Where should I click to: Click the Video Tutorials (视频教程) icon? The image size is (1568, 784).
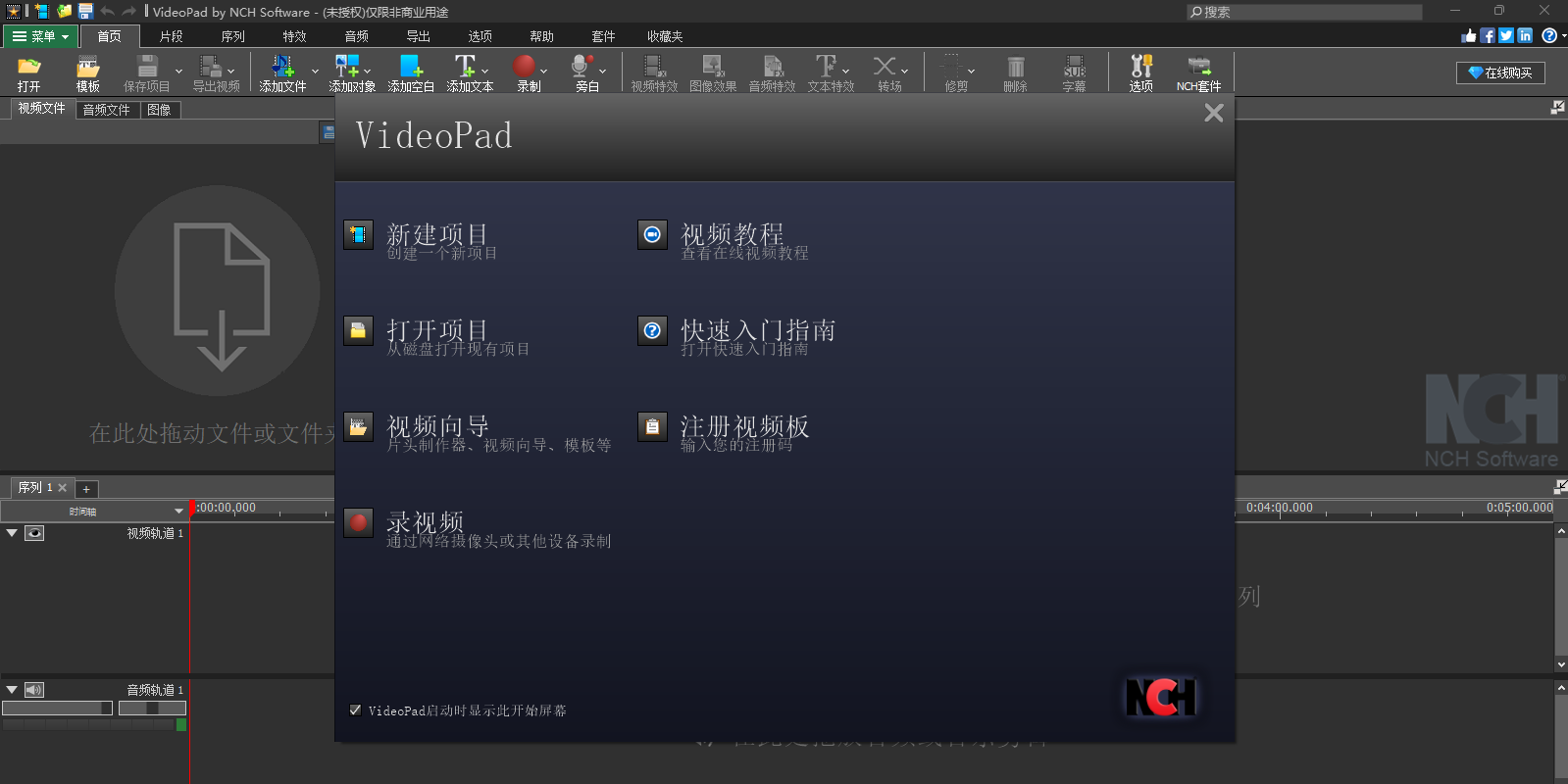(652, 235)
